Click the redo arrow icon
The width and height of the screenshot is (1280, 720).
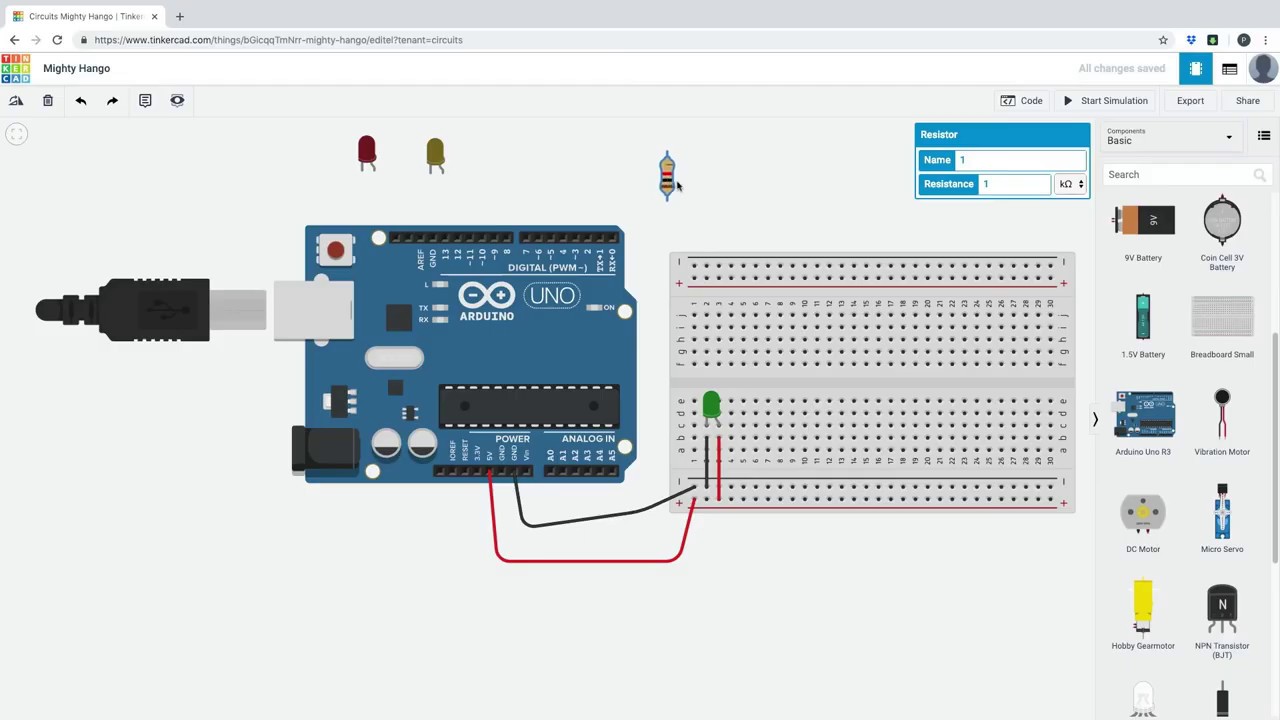(x=112, y=100)
